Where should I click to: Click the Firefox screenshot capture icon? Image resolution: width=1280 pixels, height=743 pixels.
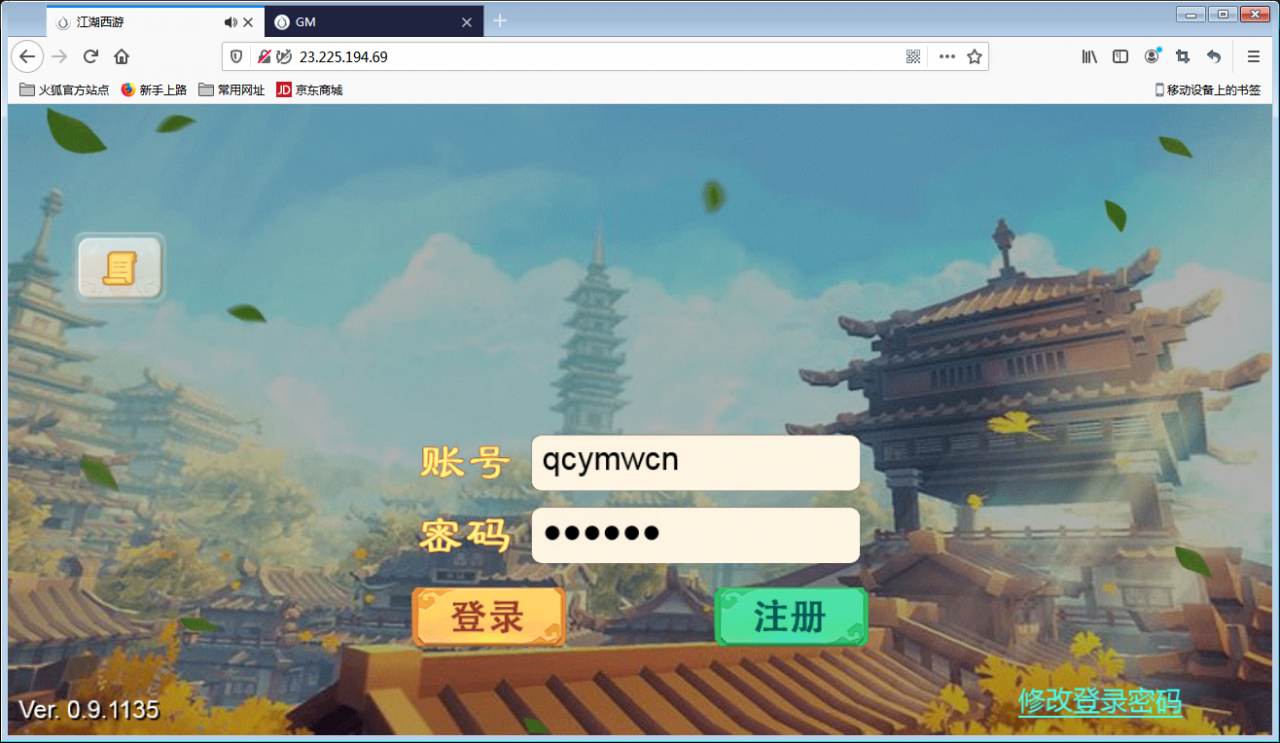(1182, 57)
